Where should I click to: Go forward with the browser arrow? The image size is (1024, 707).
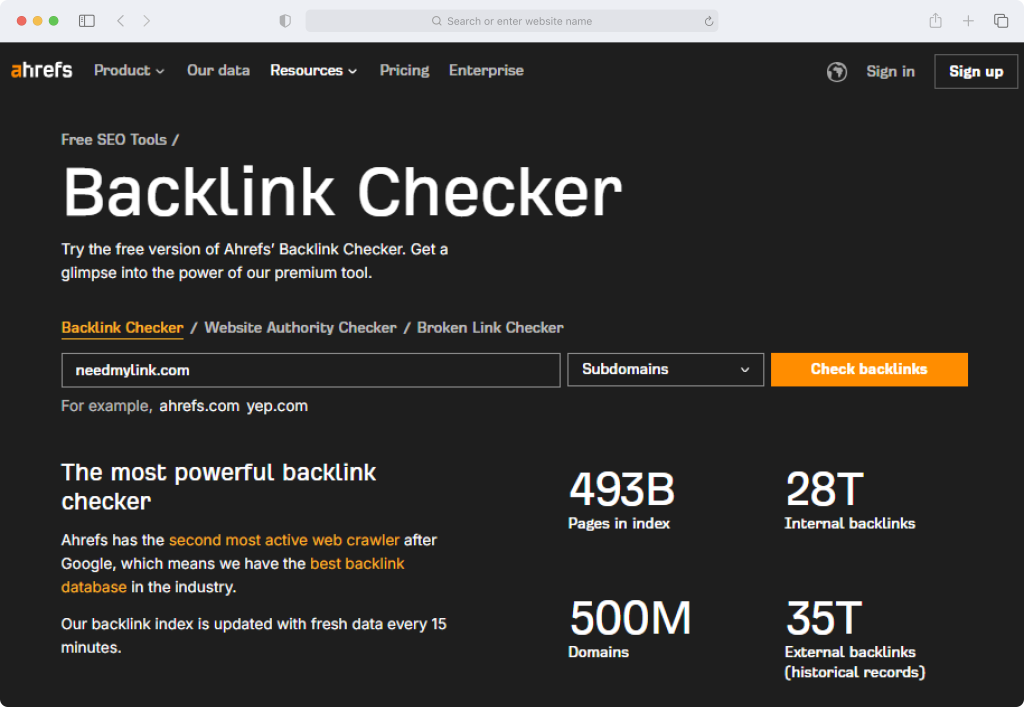(146, 21)
